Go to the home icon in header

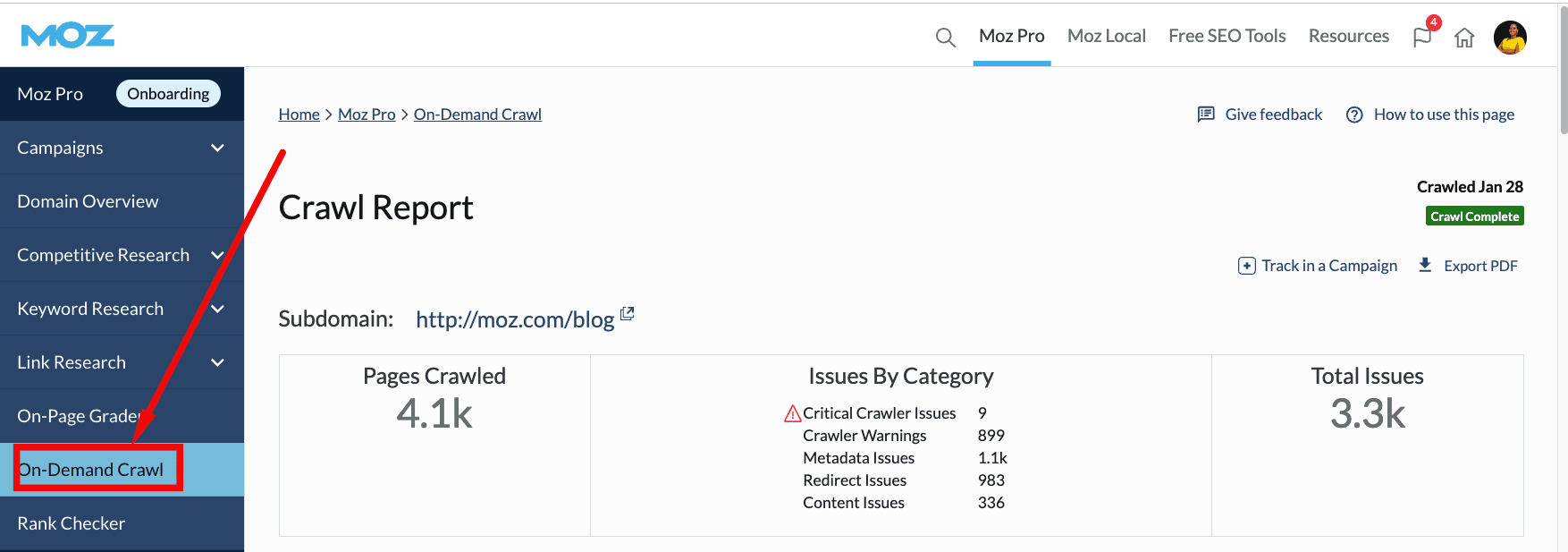tap(1464, 38)
